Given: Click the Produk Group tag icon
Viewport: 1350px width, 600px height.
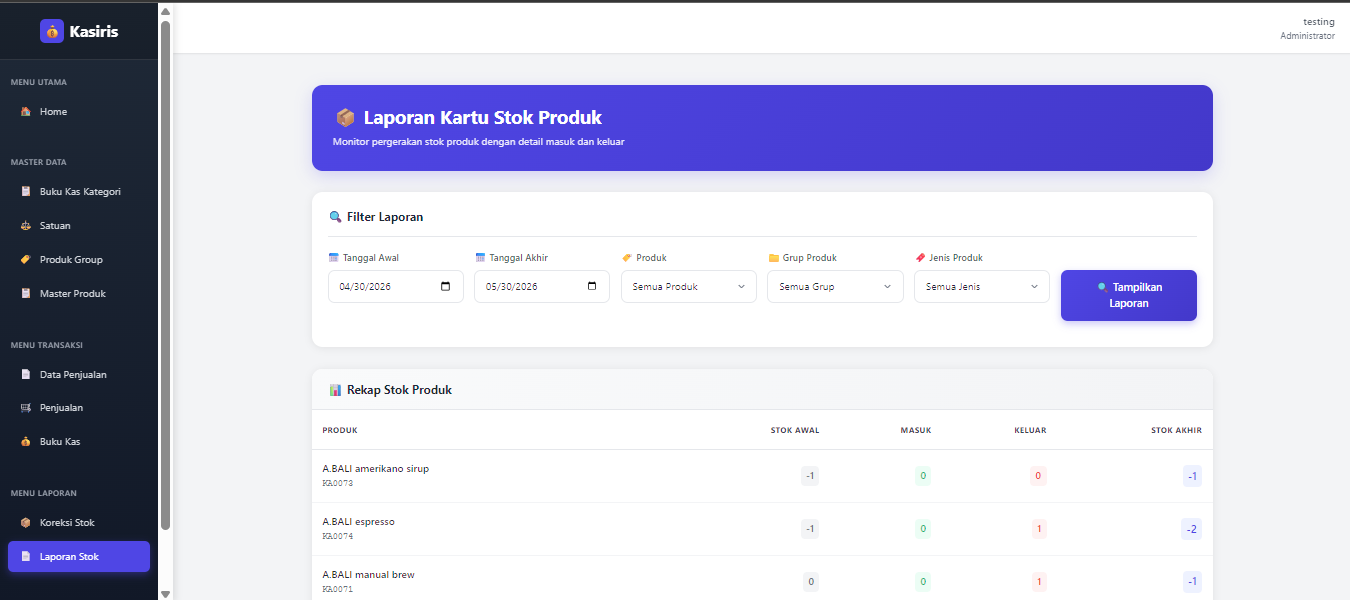Looking at the screenshot, I should (x=26, y=260).
